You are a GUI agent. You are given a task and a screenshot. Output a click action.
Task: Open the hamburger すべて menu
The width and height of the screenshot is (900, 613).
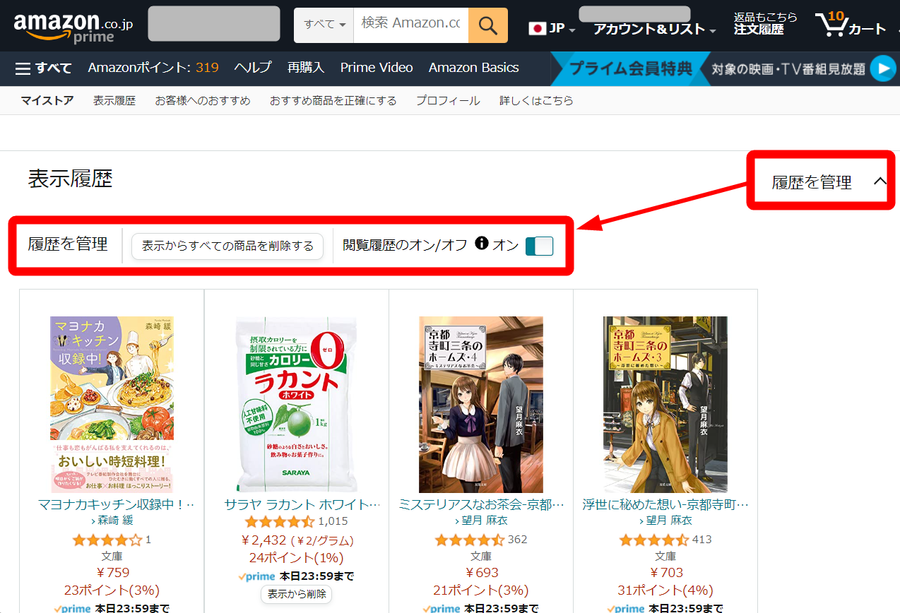pyautogui.click(x=43, y=68)
